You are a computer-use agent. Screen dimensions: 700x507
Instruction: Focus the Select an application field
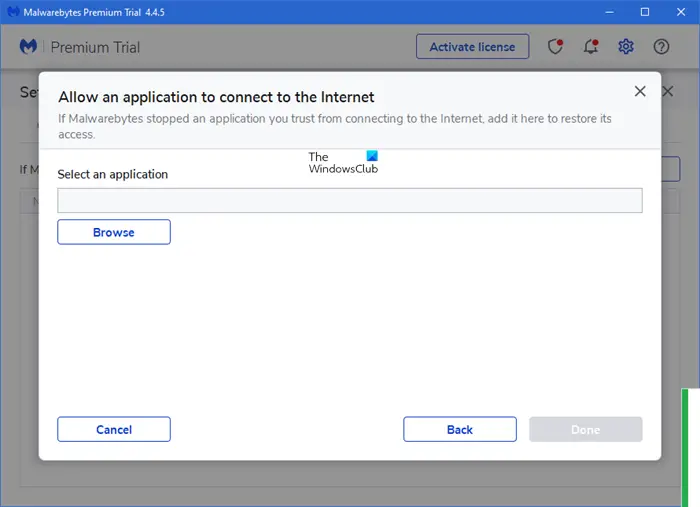[x=350, y=200]
